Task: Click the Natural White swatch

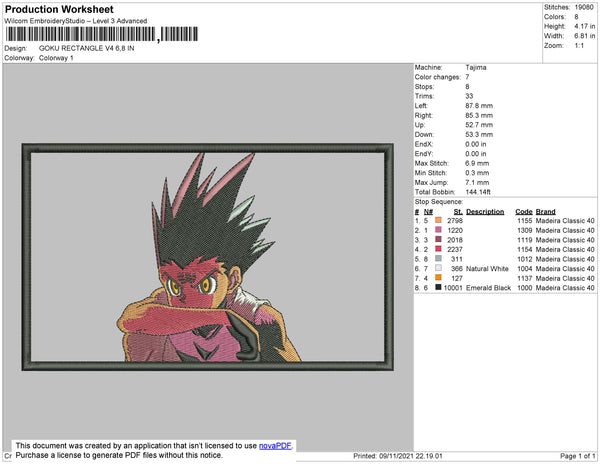Action: (x=438, y=268)
